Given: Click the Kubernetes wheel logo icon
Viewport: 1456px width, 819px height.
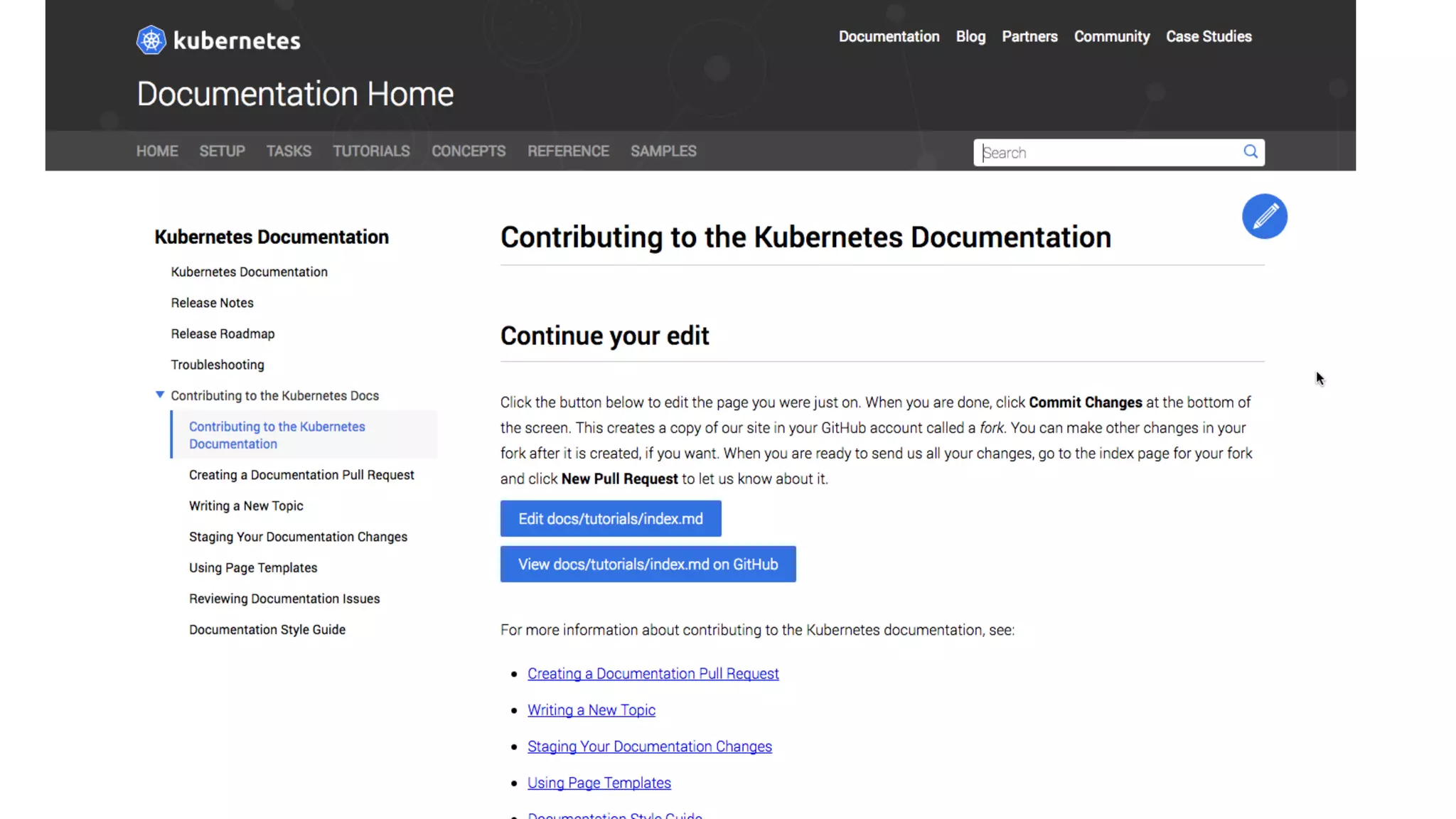Looking at the screenshot, I should (x=151, y=41).
